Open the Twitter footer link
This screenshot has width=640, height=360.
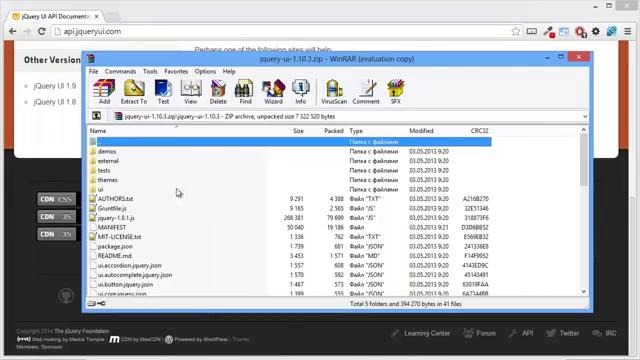pos(569,333)
